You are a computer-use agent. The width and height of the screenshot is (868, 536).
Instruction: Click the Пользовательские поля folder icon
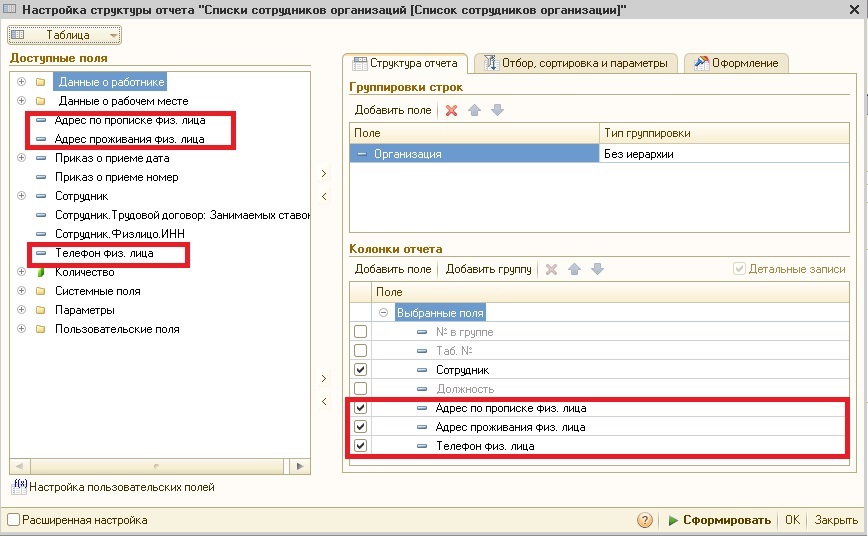click(40, 329)
